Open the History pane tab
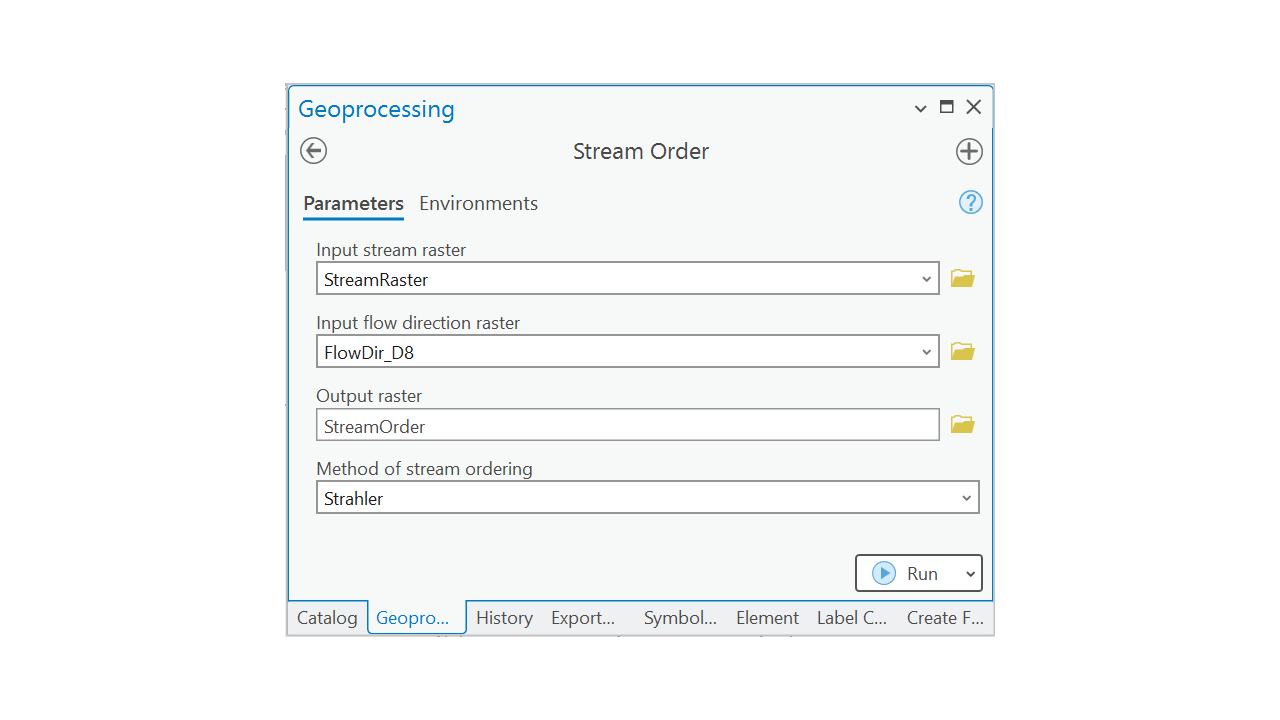Screen dimensions: 1280x720 (x=504, y=618)
